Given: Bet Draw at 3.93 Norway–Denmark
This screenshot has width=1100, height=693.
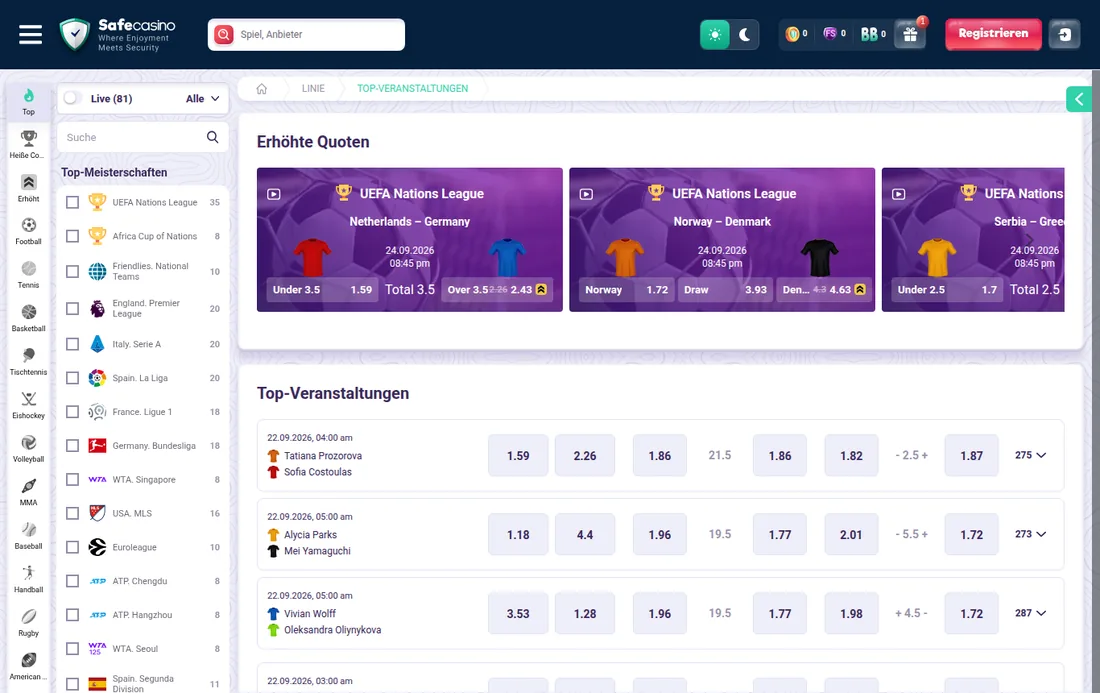Looking at the screenshot, I should coord(725,290).
